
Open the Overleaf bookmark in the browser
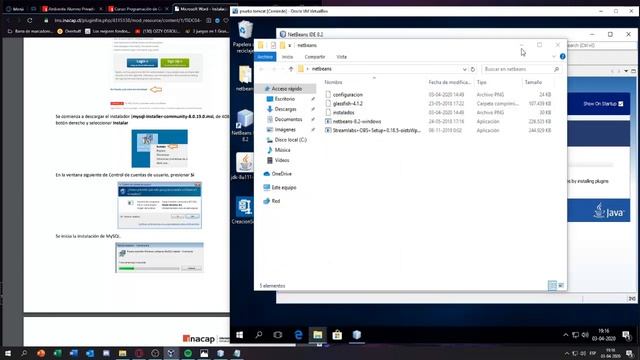pyautogui.click(x=69, y=31)
